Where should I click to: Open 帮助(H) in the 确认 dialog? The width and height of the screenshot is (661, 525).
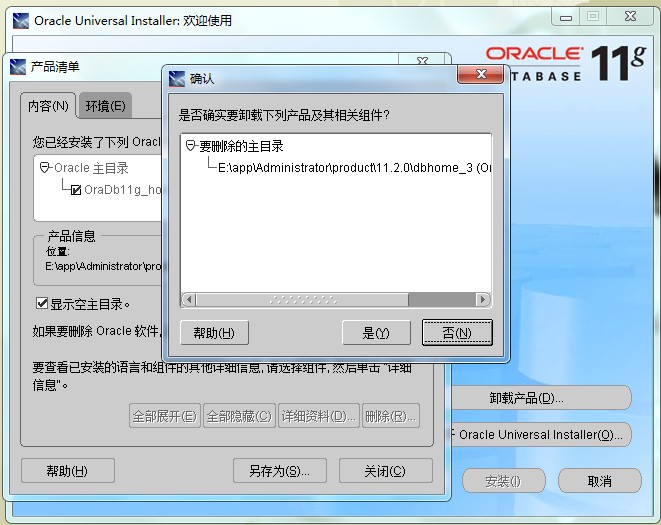coord(214,333)
